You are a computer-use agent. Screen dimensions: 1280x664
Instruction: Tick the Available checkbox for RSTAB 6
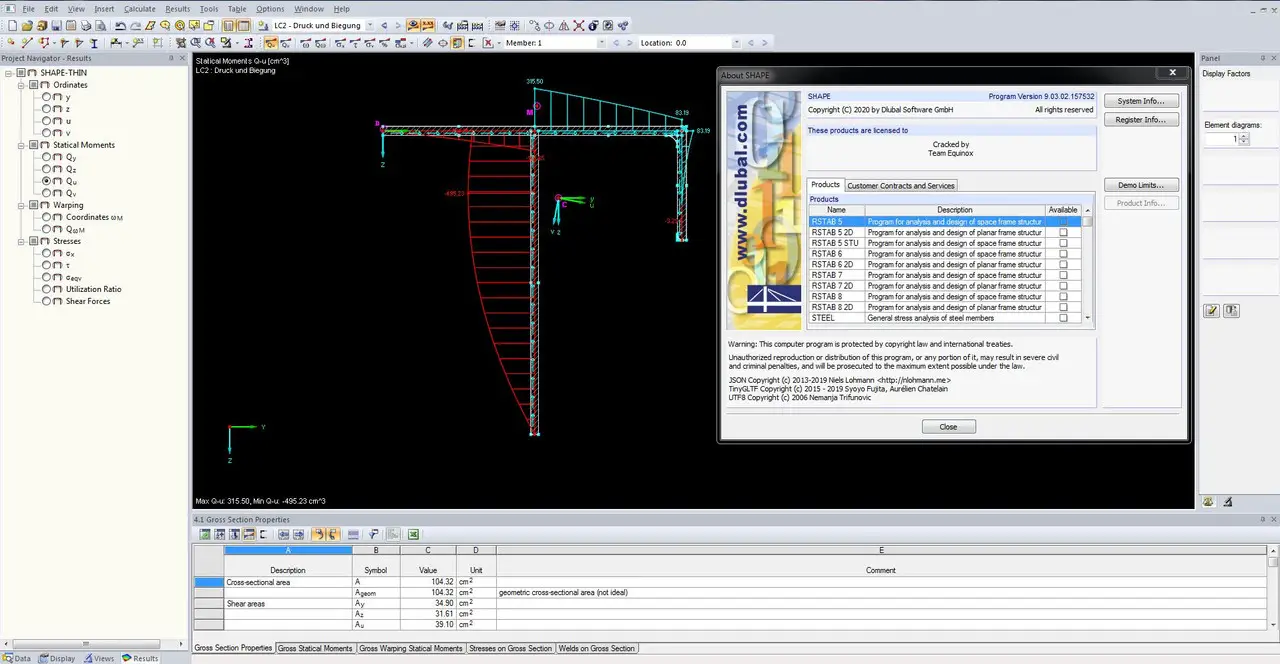click(x=1063, y=254)
